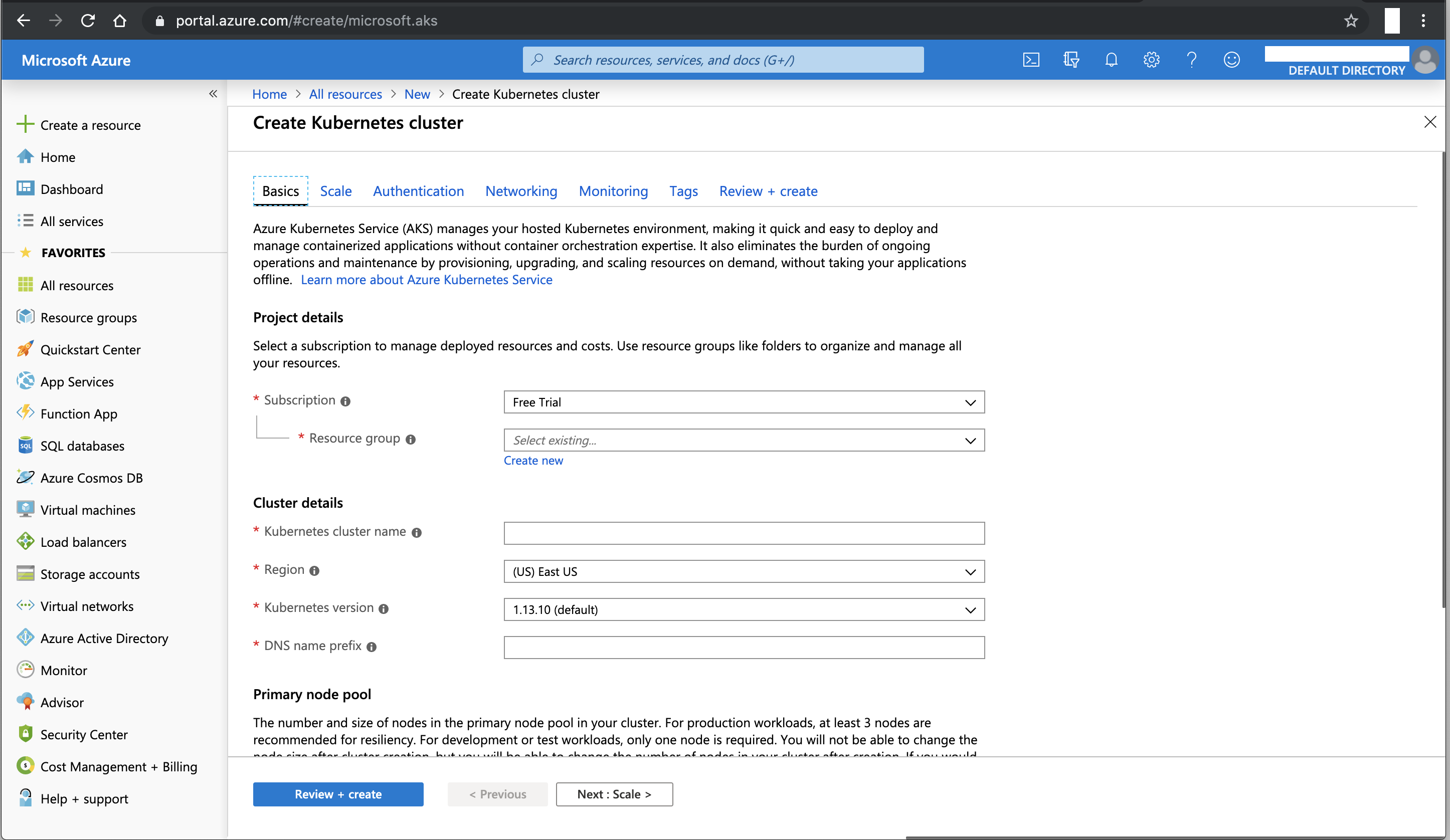Viewport: 1450px width, 840px height.
Task: Switch to the Authentication tab
Action: point(418,191)
